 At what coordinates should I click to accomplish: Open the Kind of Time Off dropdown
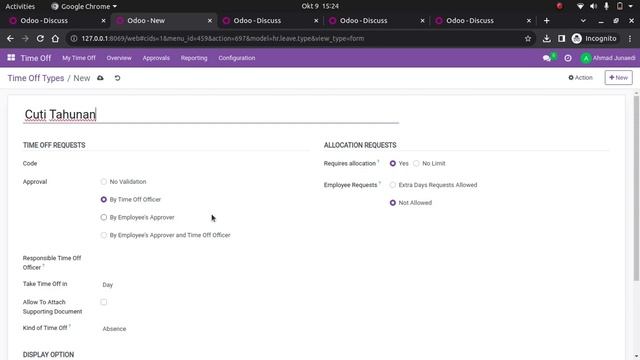tap(204, 329)
